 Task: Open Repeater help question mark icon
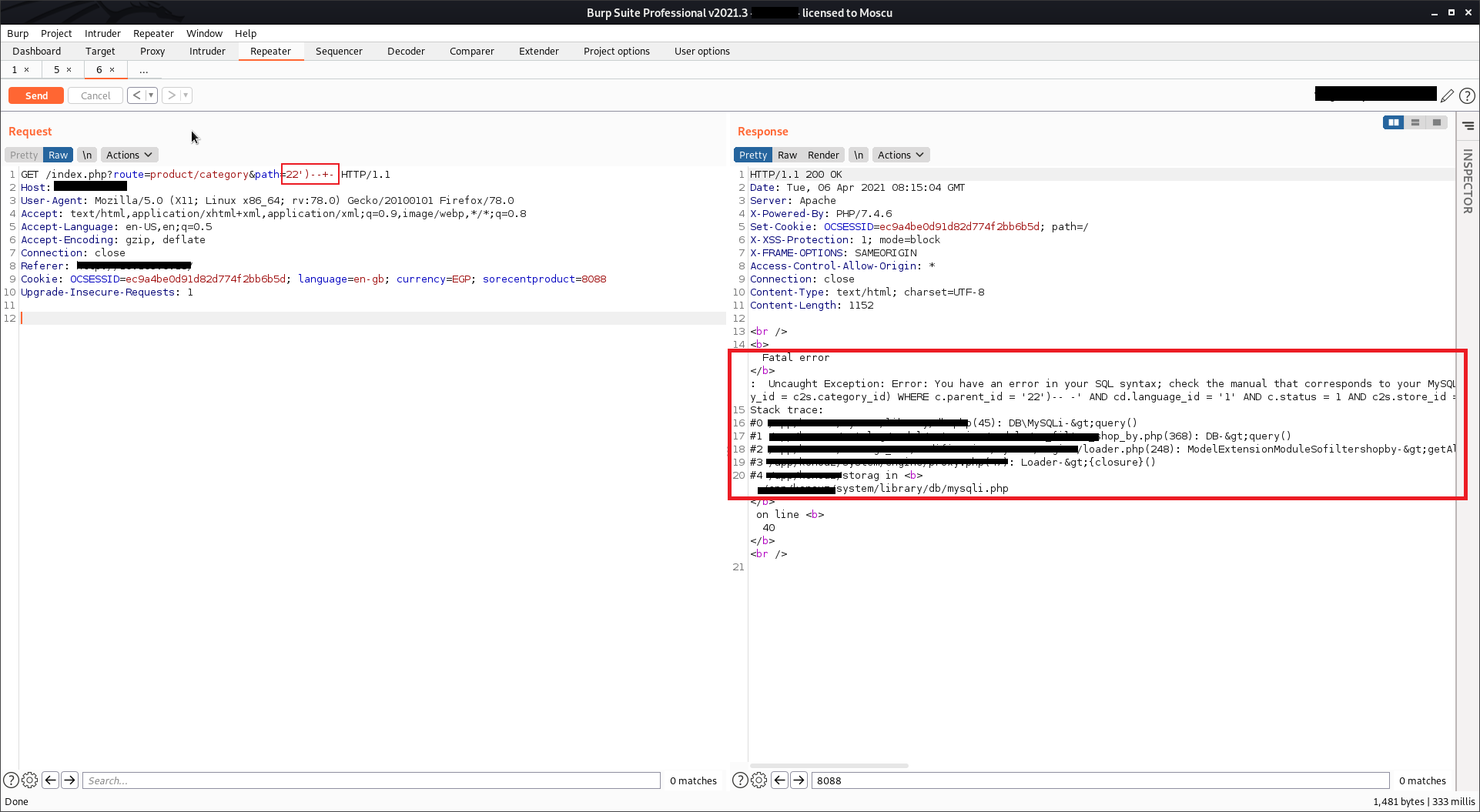click(1468, 95)
